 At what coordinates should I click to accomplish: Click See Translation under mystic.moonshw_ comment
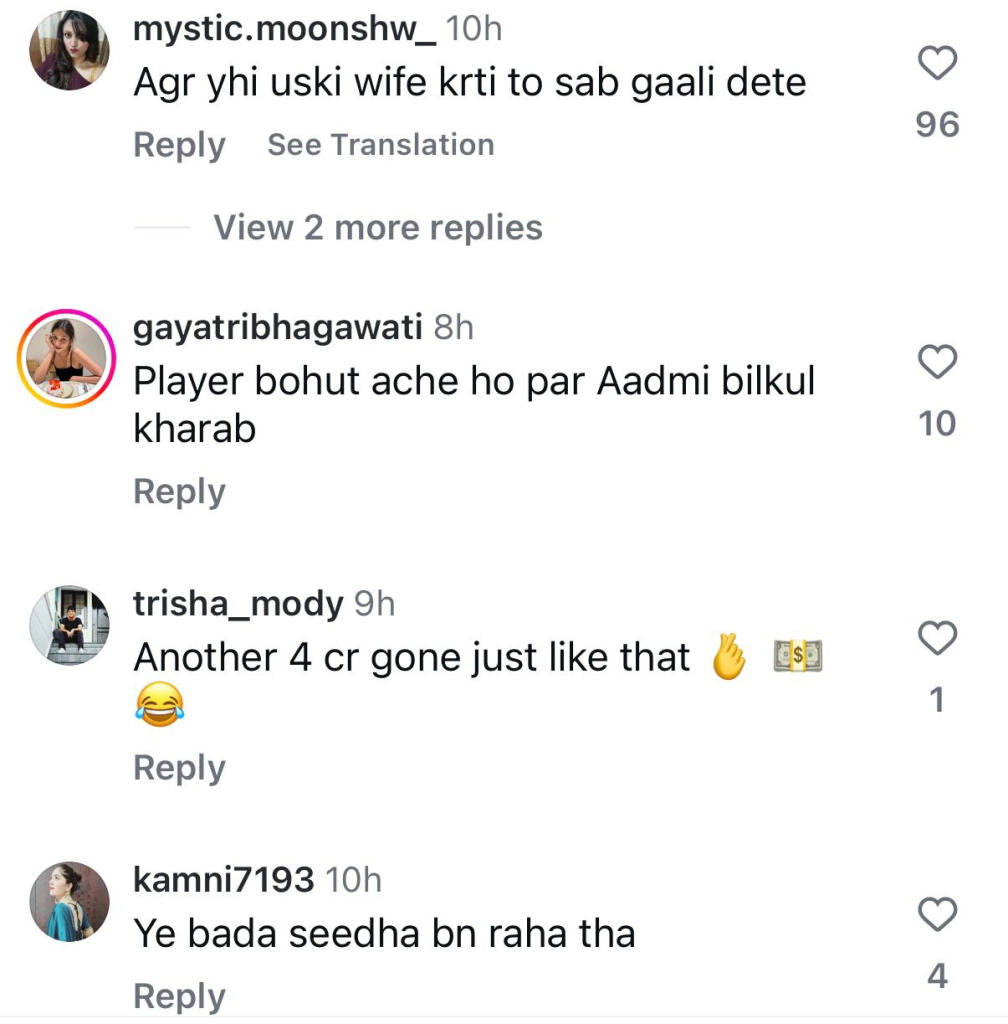coord(380,145)
